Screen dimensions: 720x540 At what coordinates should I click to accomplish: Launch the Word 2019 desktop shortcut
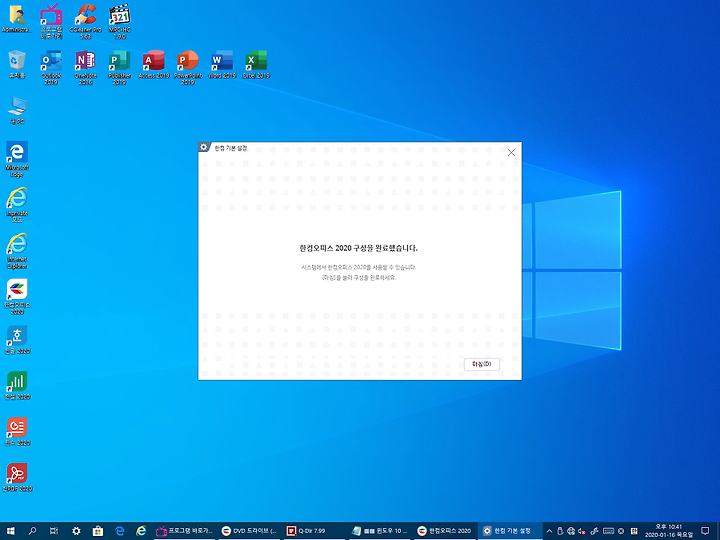222,64
